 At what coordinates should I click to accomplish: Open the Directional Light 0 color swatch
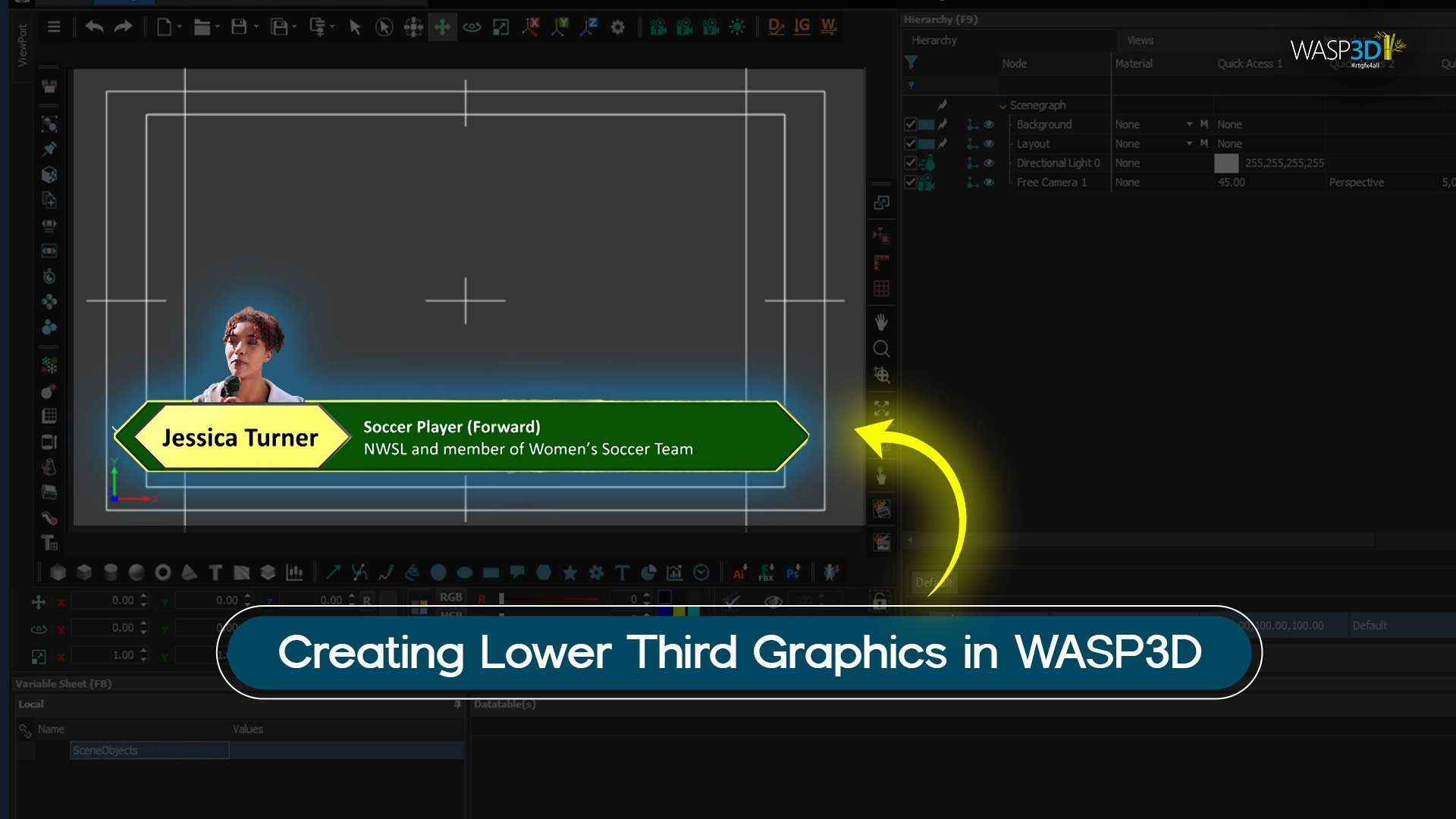(1227, 163)
